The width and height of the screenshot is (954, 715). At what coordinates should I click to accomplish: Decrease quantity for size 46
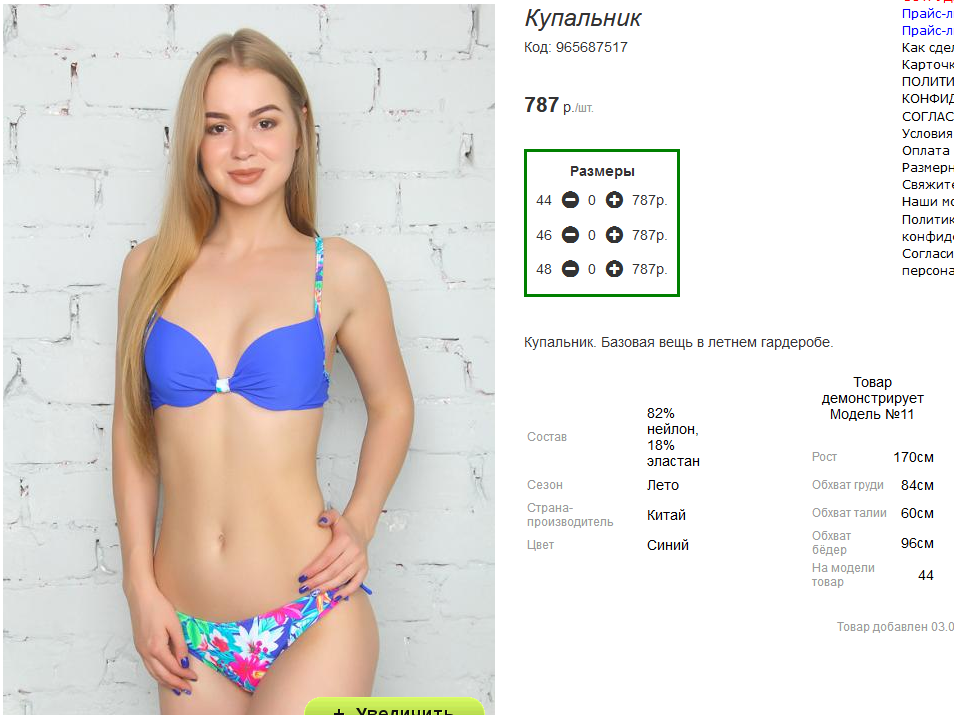(x=570, y=235)
